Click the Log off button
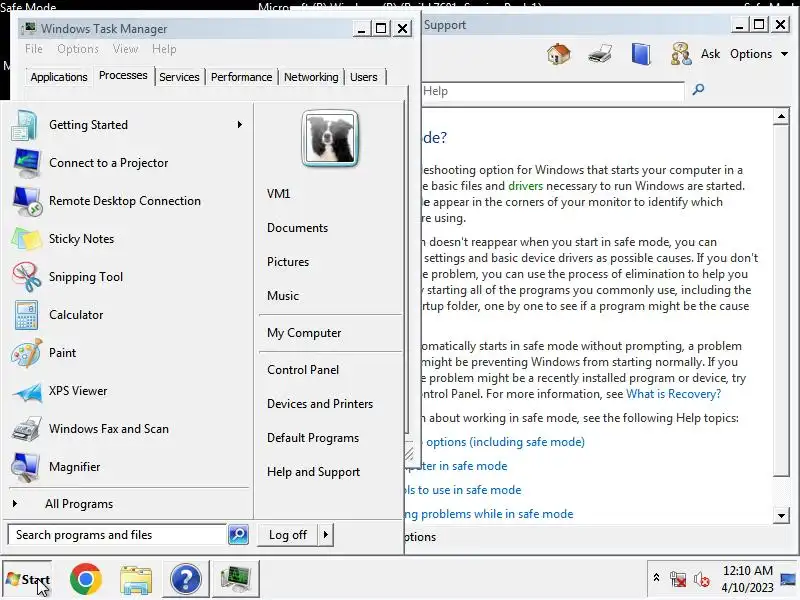Screen dimensions: 800x600 [288, 535]
